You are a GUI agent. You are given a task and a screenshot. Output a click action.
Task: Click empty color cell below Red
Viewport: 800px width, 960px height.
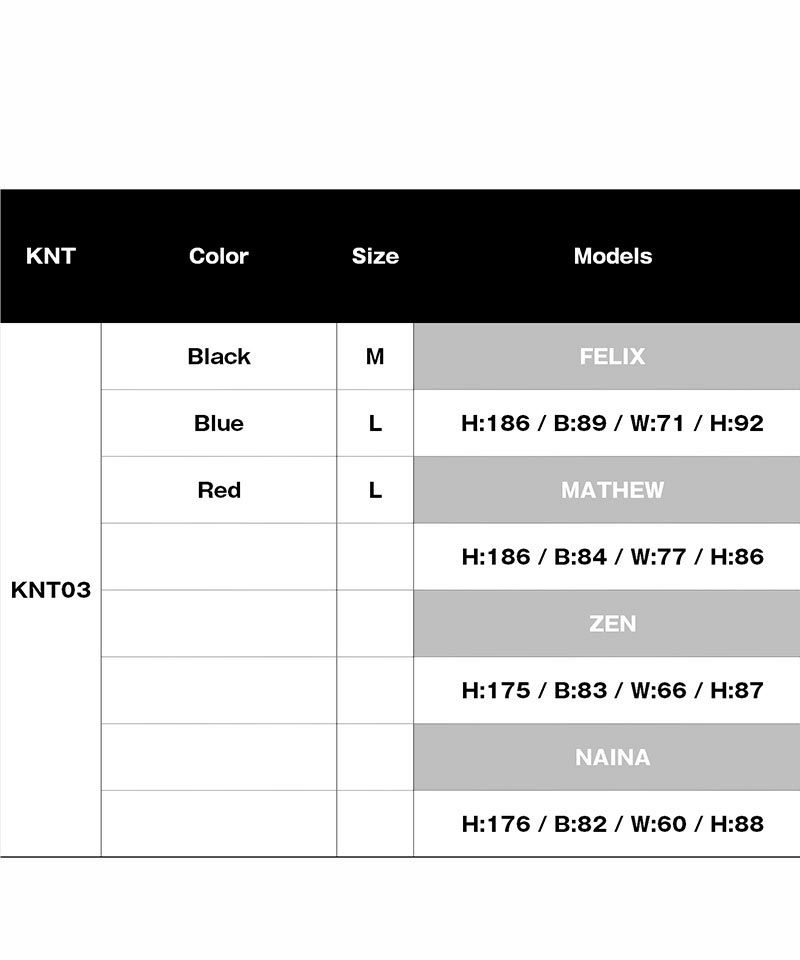[x=219, y=557]
